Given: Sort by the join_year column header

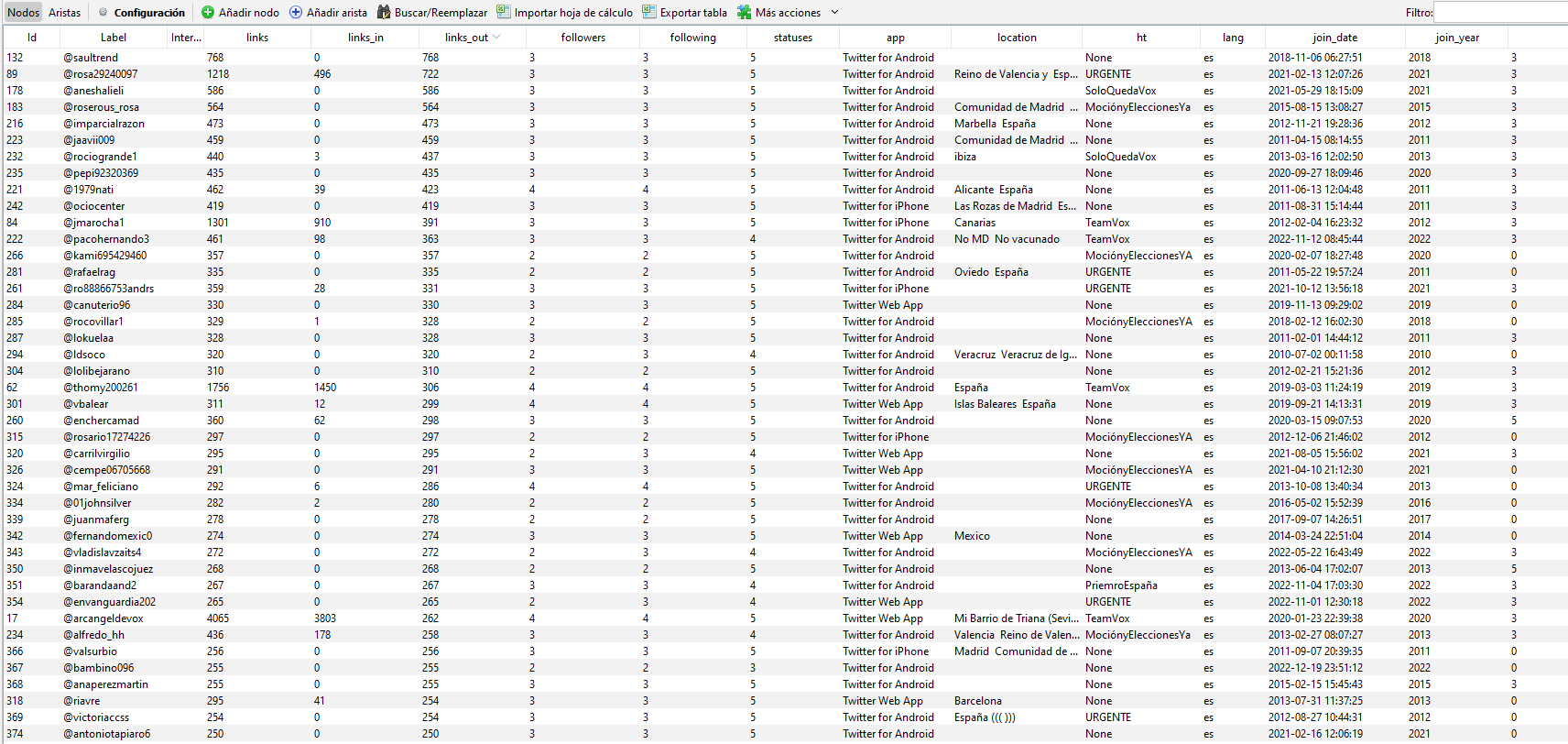Looking at the screenshot, I should point(1457,38).
